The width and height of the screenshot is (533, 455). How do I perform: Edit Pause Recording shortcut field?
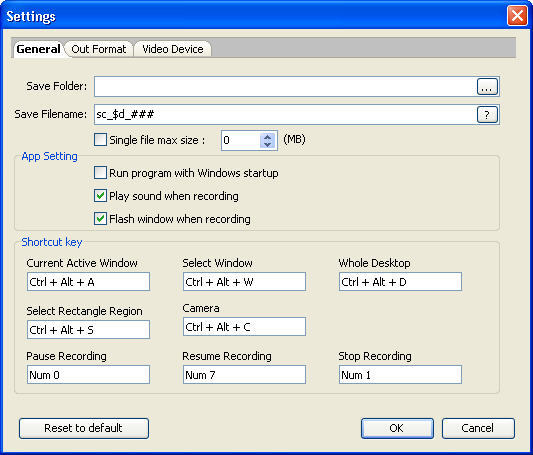(x=88, y=375)
